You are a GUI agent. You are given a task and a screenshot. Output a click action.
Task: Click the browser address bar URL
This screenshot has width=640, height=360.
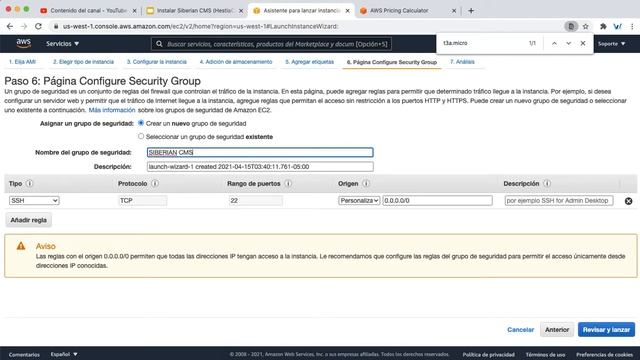[x=200, y=26]
